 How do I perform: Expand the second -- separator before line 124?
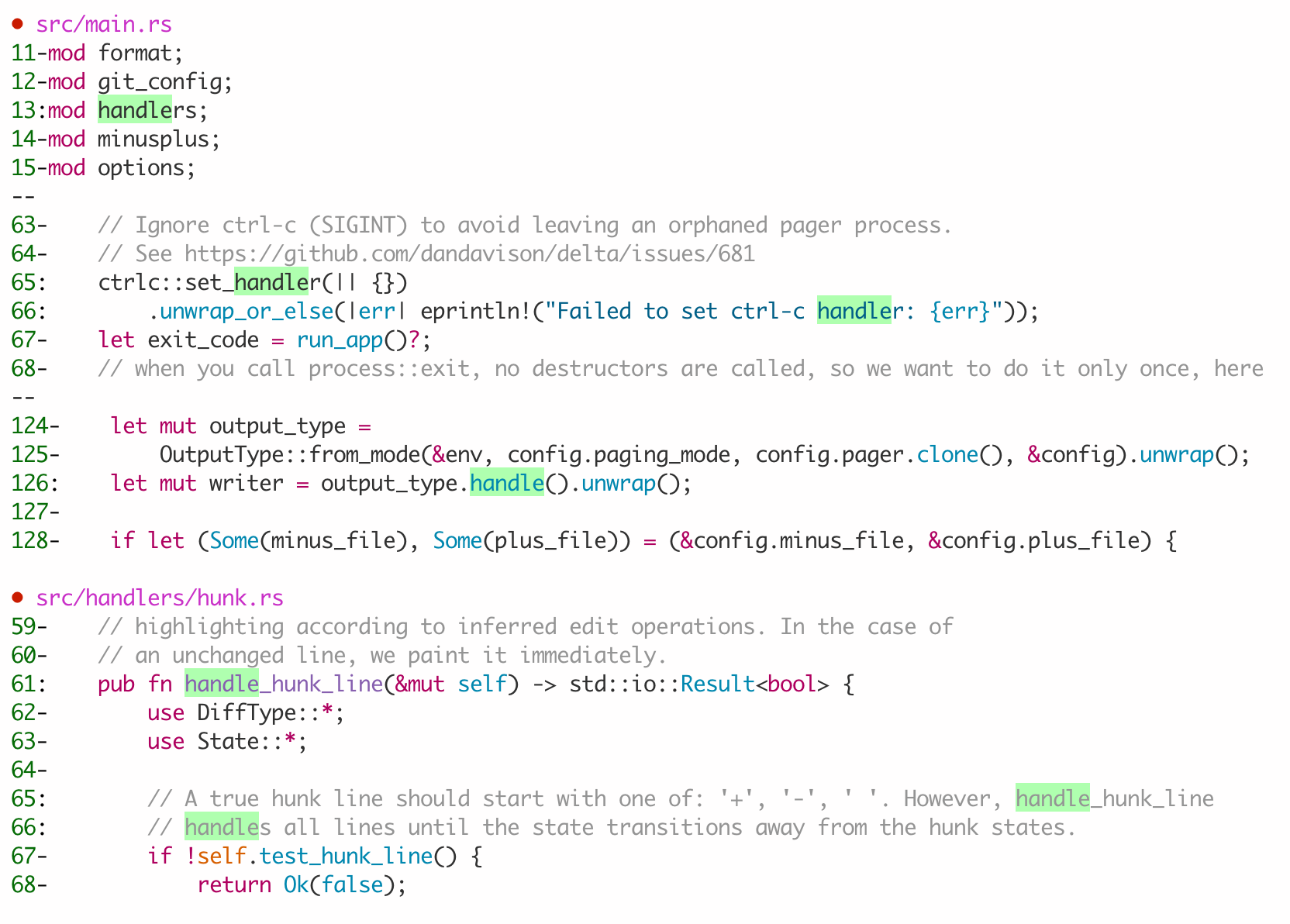click(24, 397)
